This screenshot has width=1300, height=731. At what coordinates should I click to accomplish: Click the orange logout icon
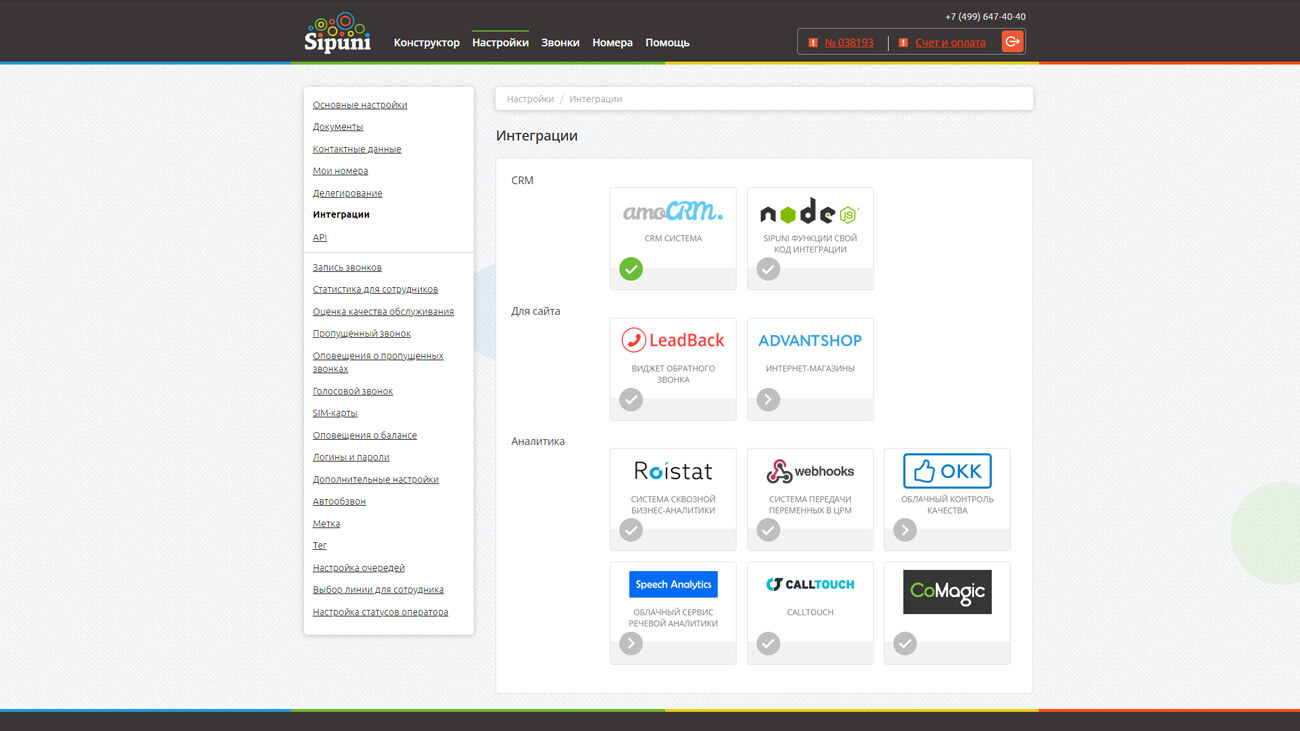[x=1012, y=42]
